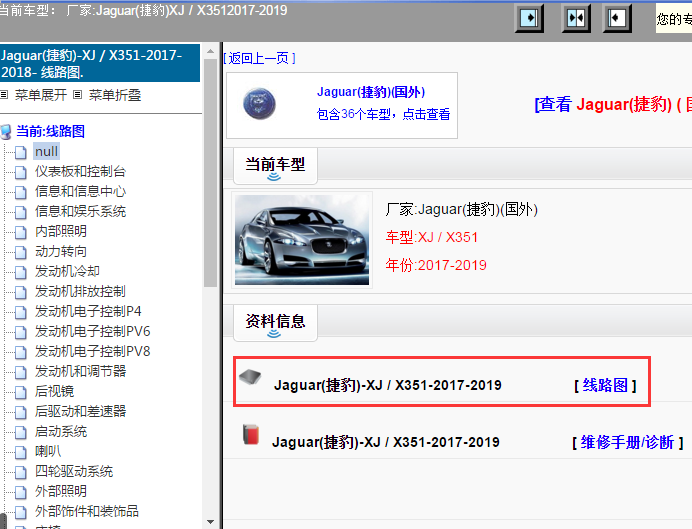The height and width of the screenshot is (529, 692).
Task: Open 发动机排放控制 wiring section
Action: (x=80, y=291)
